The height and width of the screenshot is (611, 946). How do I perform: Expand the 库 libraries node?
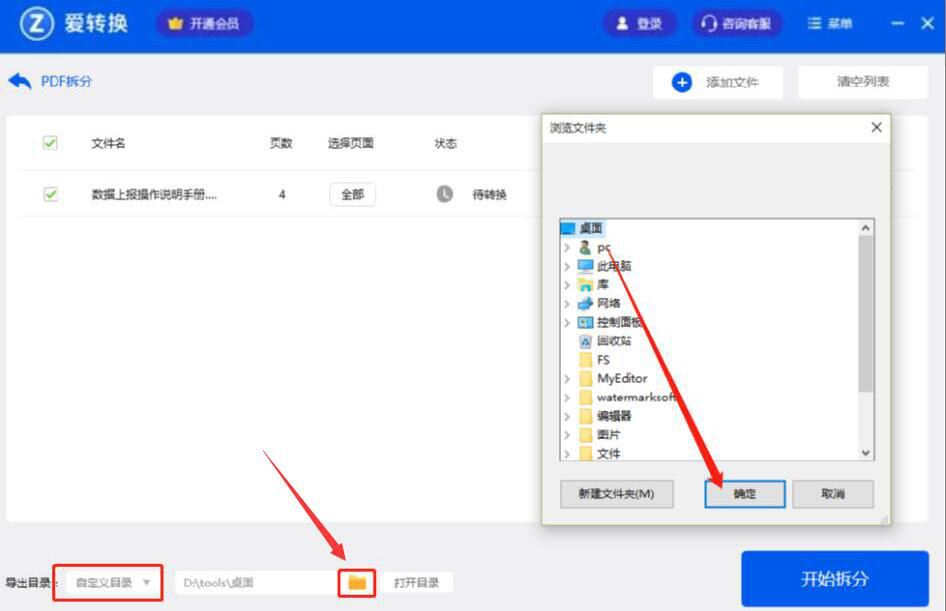coord(567,285)
